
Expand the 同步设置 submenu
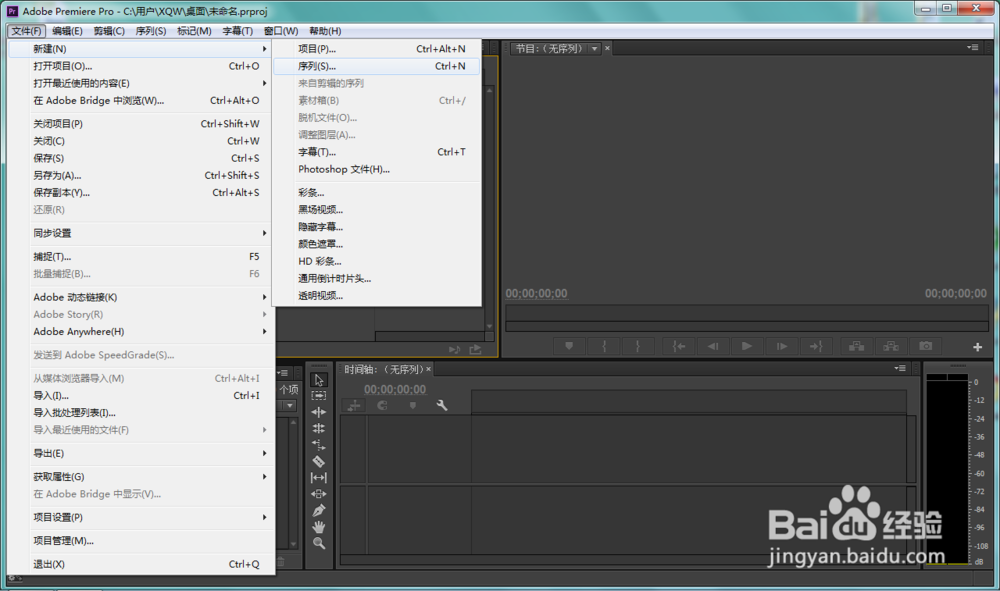pos(140,233)
